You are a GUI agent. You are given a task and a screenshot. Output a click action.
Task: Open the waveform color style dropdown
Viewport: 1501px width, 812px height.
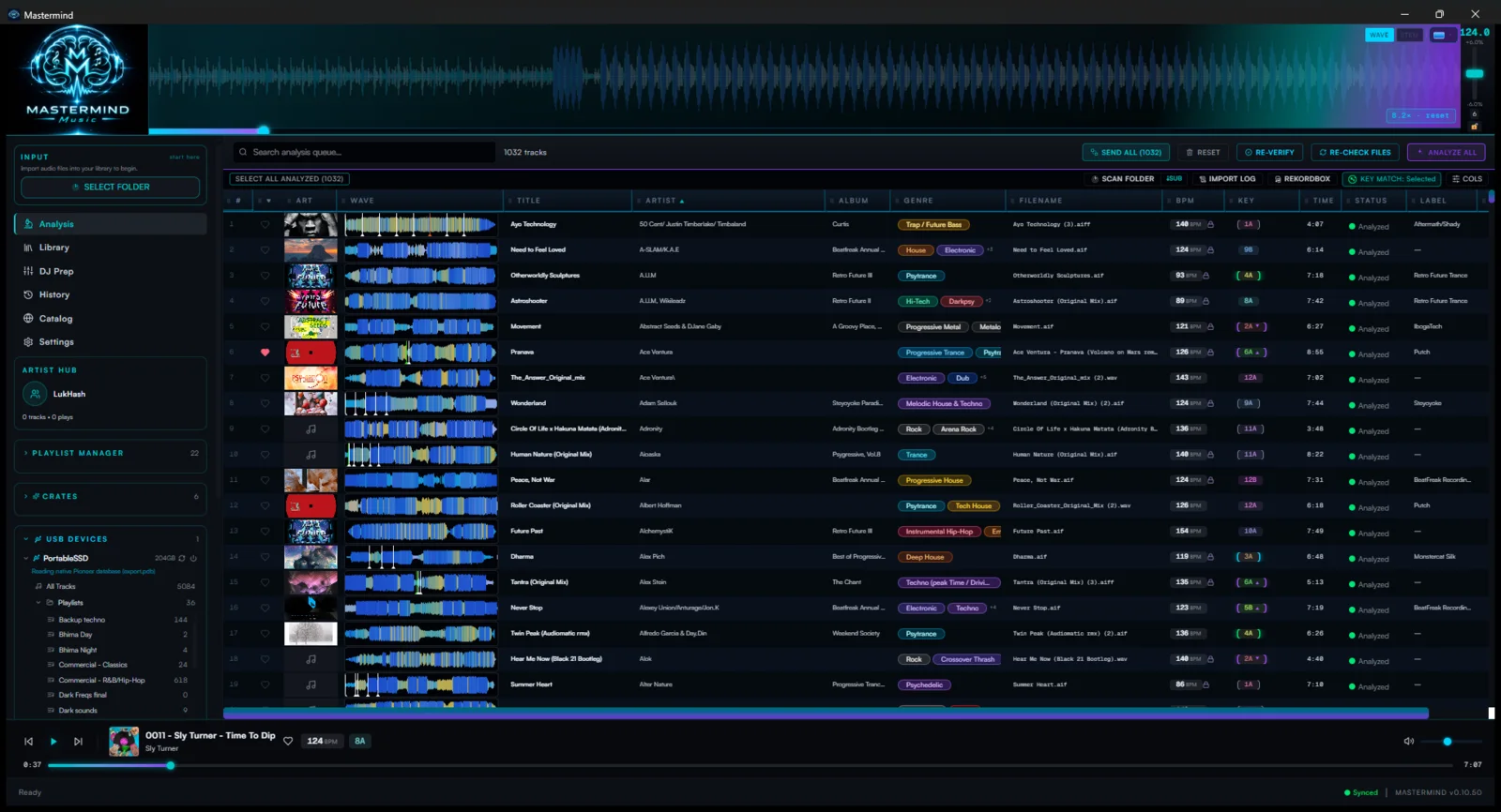tap(1442, 35)
